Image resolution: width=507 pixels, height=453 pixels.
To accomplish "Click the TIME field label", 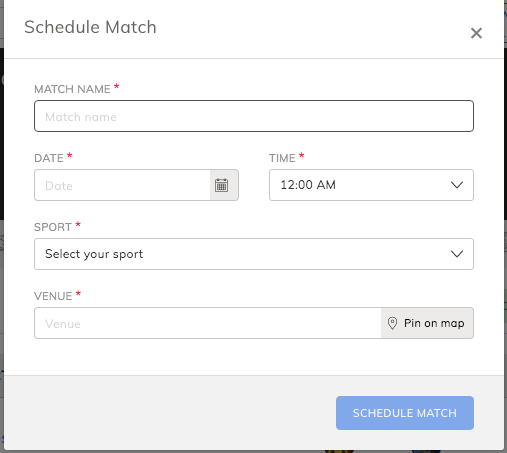I will (x=282, y=158).
